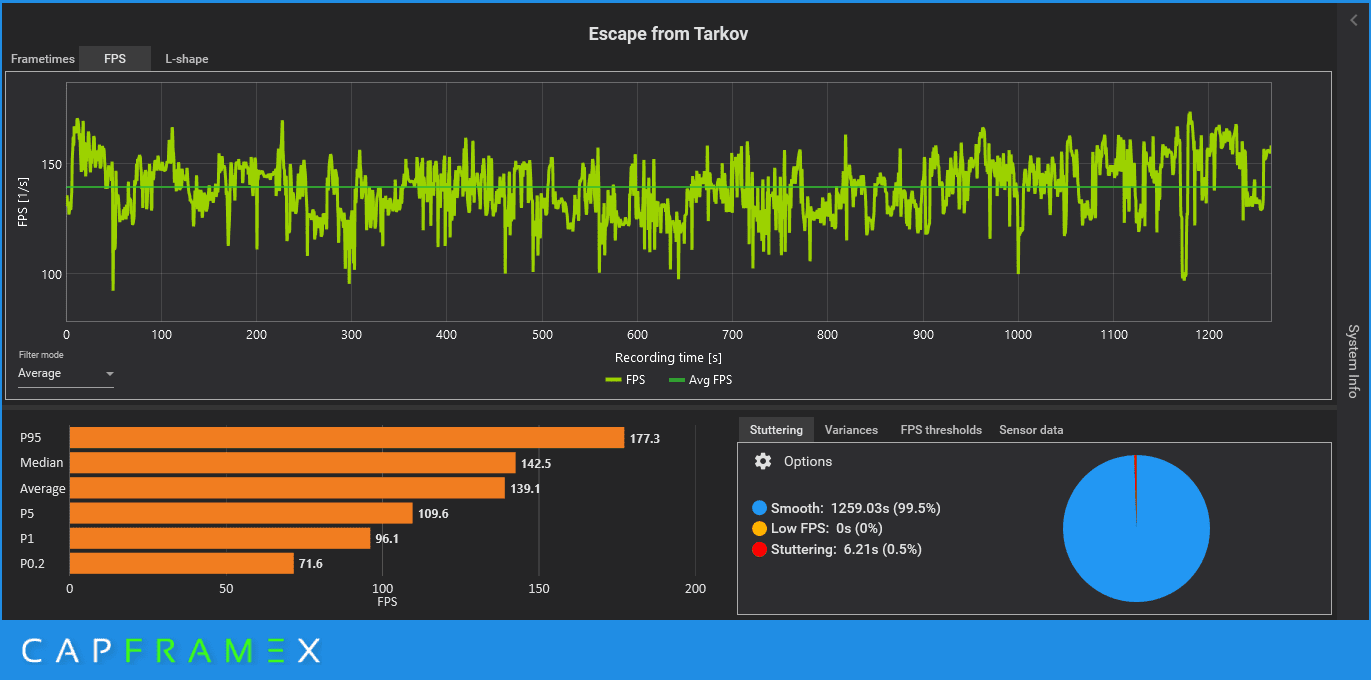Expand System Info panel chevron
This screenshot has width=1371, height=680.
1354,20
